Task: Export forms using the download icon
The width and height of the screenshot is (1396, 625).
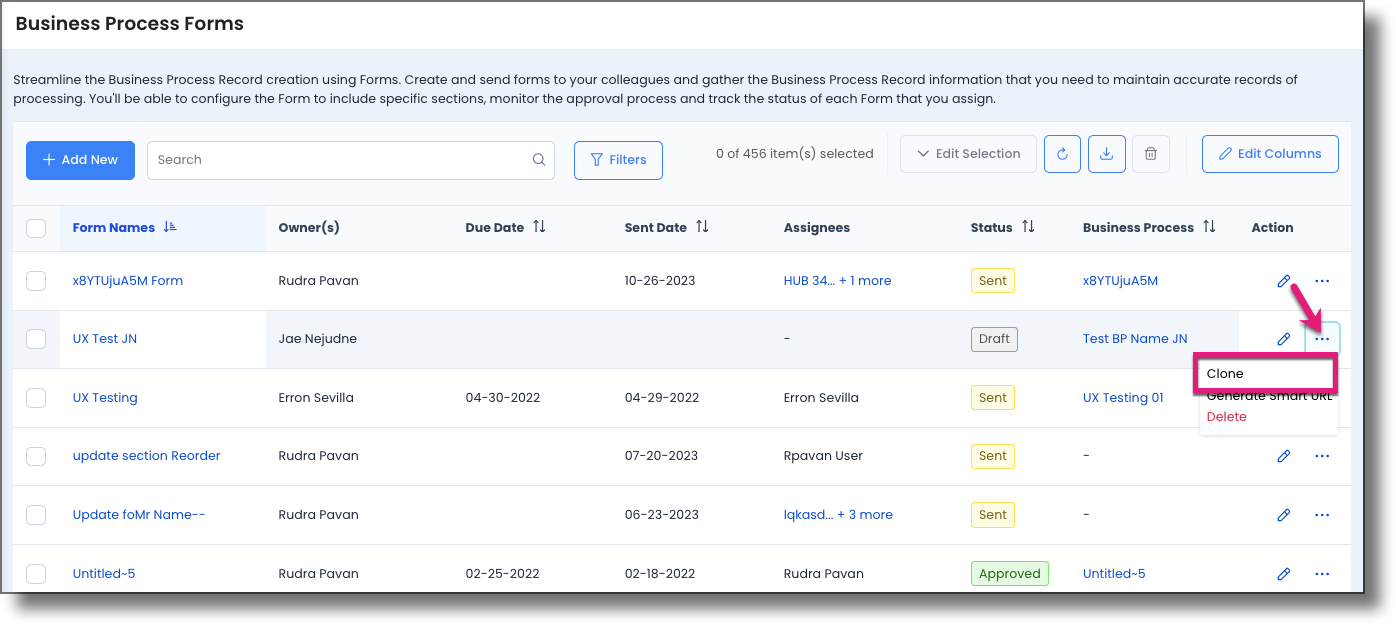Action: [1106, 154]
